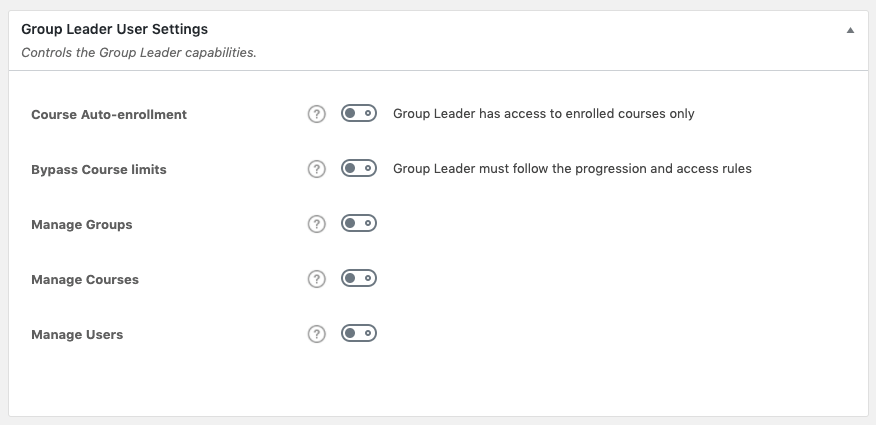
Task: Select the Bypass Course limits label
Action: 99,169
